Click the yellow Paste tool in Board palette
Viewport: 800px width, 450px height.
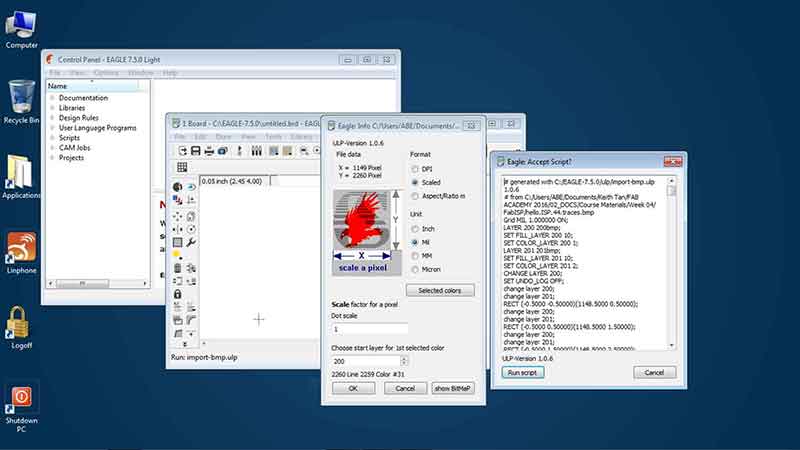pos(177,255)
